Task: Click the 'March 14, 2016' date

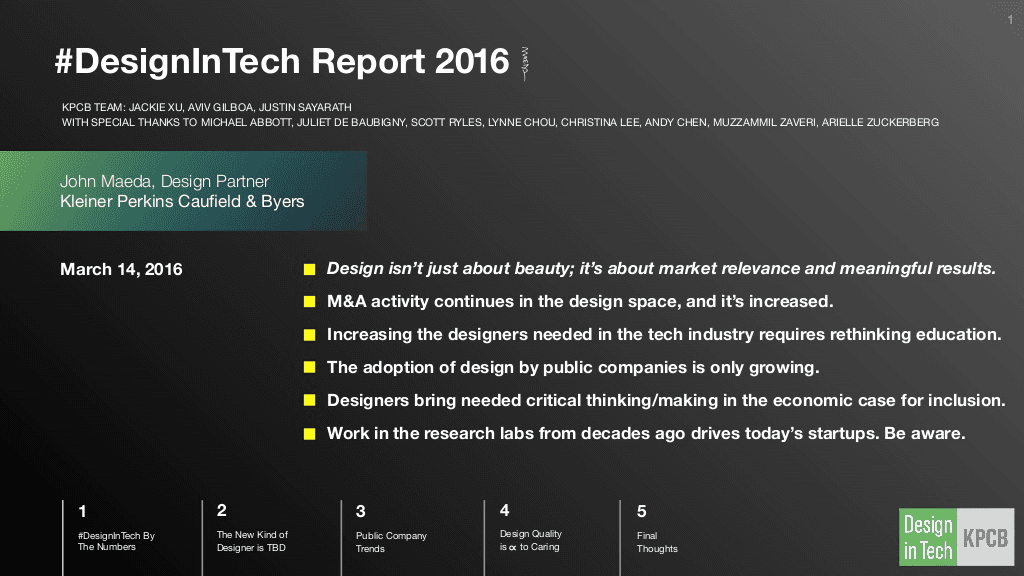Action: tap(121, 269)
